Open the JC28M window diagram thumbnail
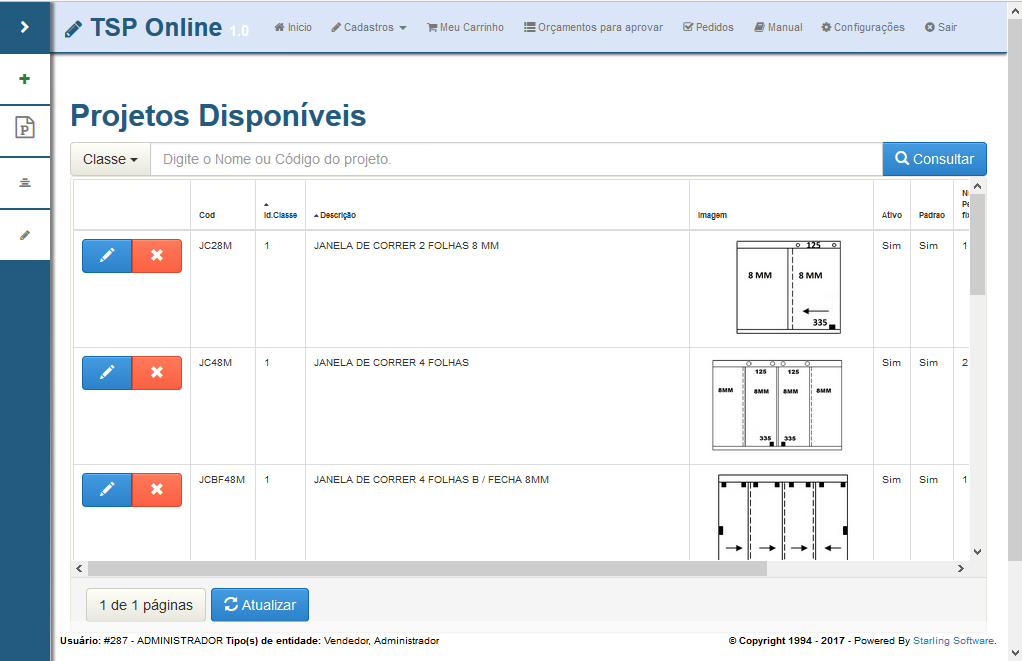Screen dimensions: 1022x661 click(x=789, y=287)
